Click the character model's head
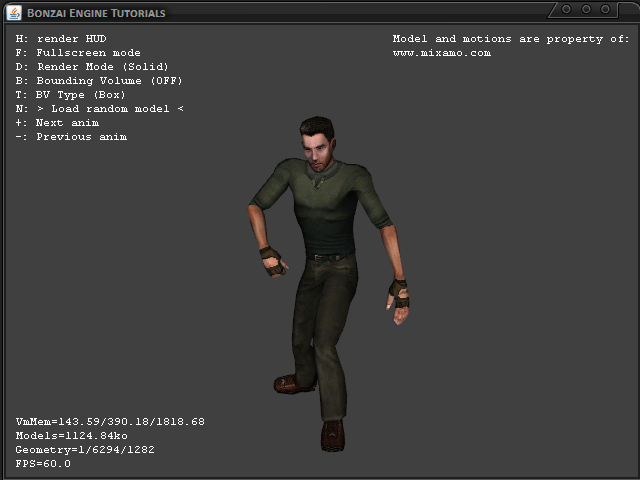Viewport: 640px width, 480px height. pyautogui.click(x=318, y=143)
